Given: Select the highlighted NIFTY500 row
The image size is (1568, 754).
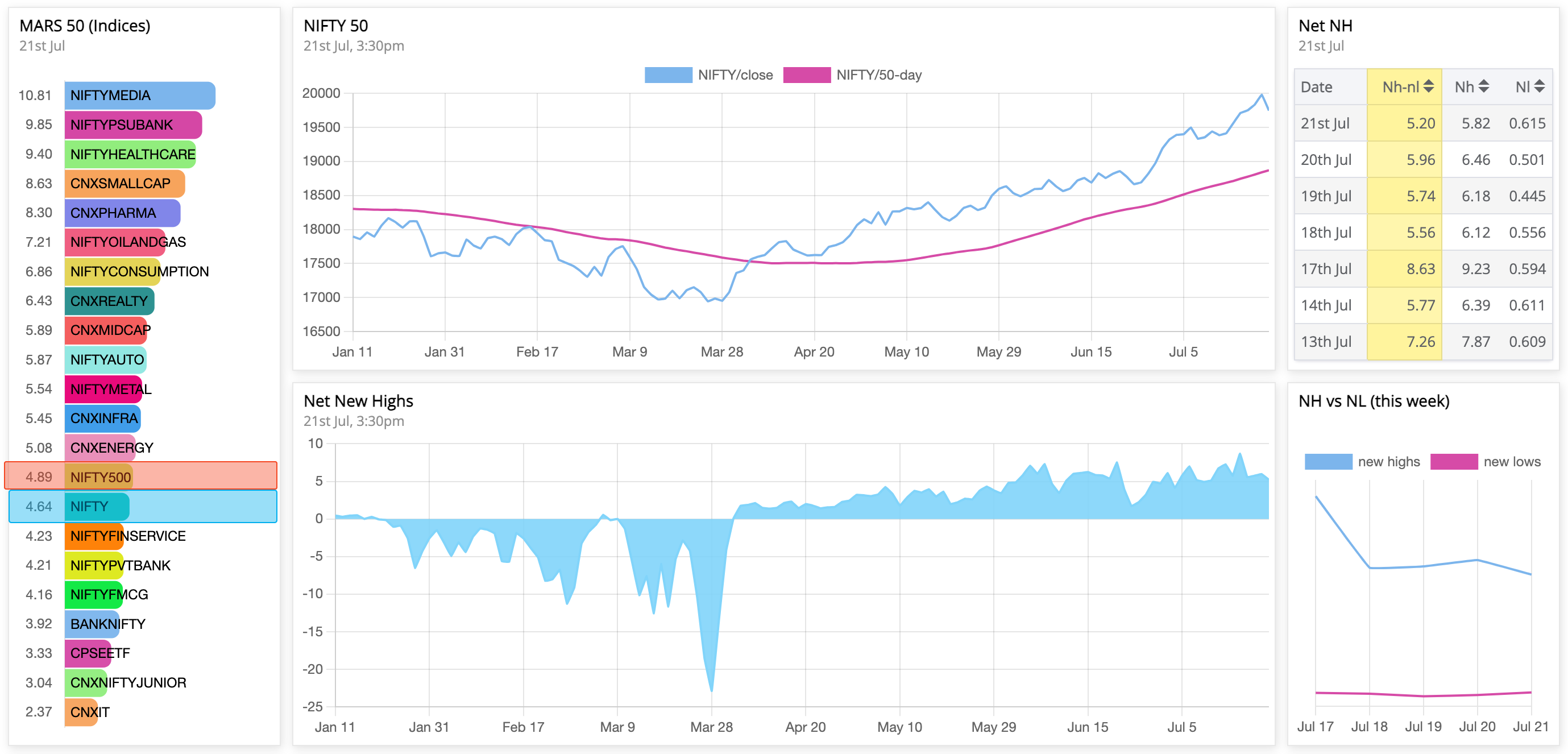Looking at the screenshot, I should coord(140,477).
